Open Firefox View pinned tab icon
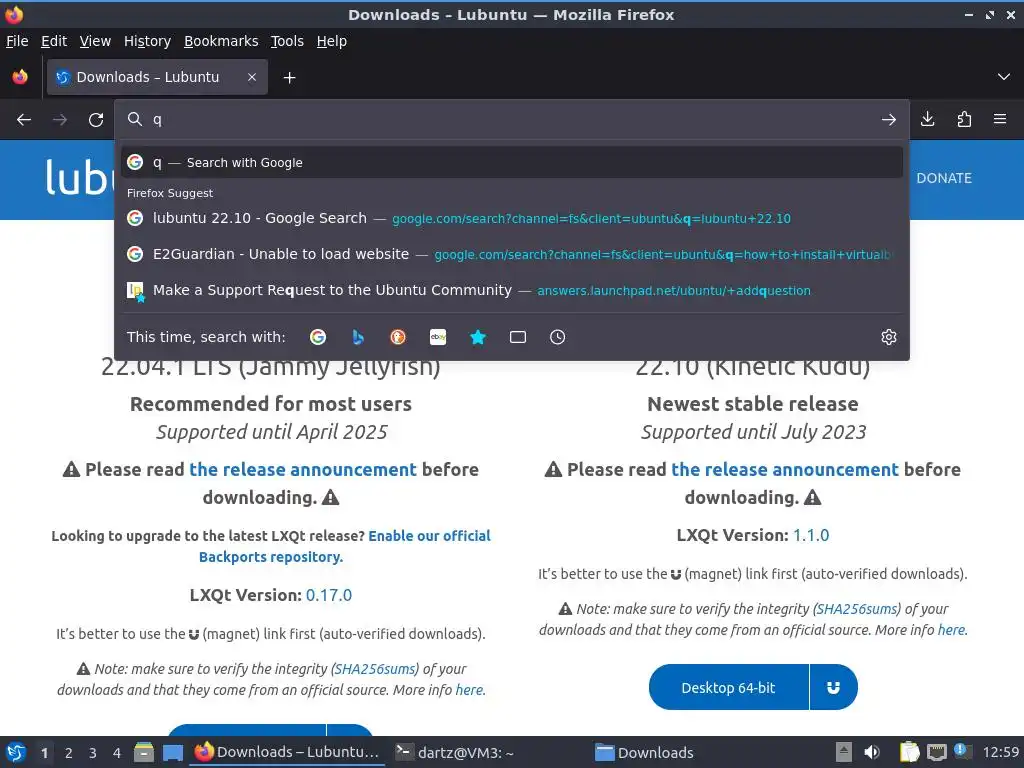This screenshot has height=768, width=1024. tap(20, 77)
